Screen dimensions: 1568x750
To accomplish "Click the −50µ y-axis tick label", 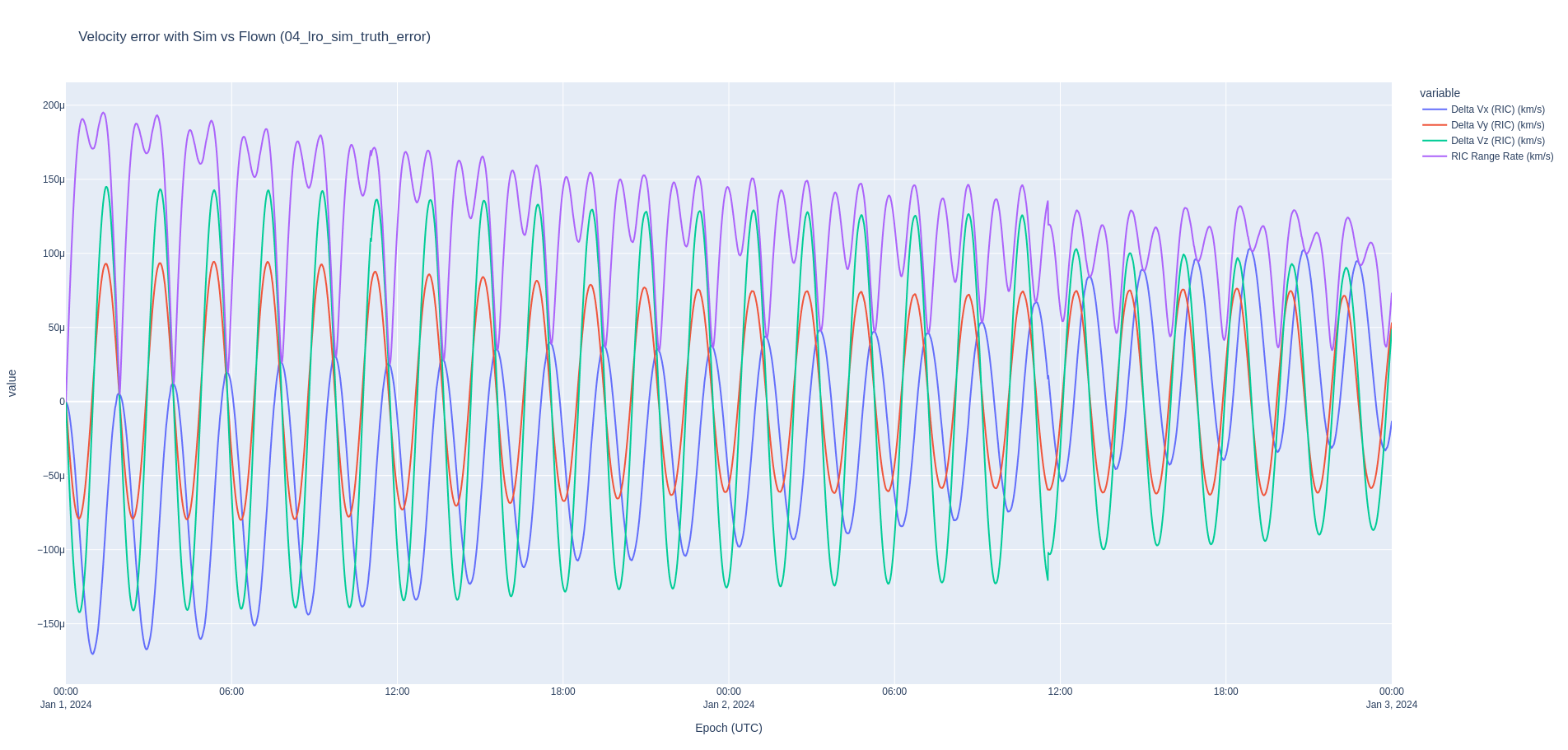I will (x=54, y=476).
